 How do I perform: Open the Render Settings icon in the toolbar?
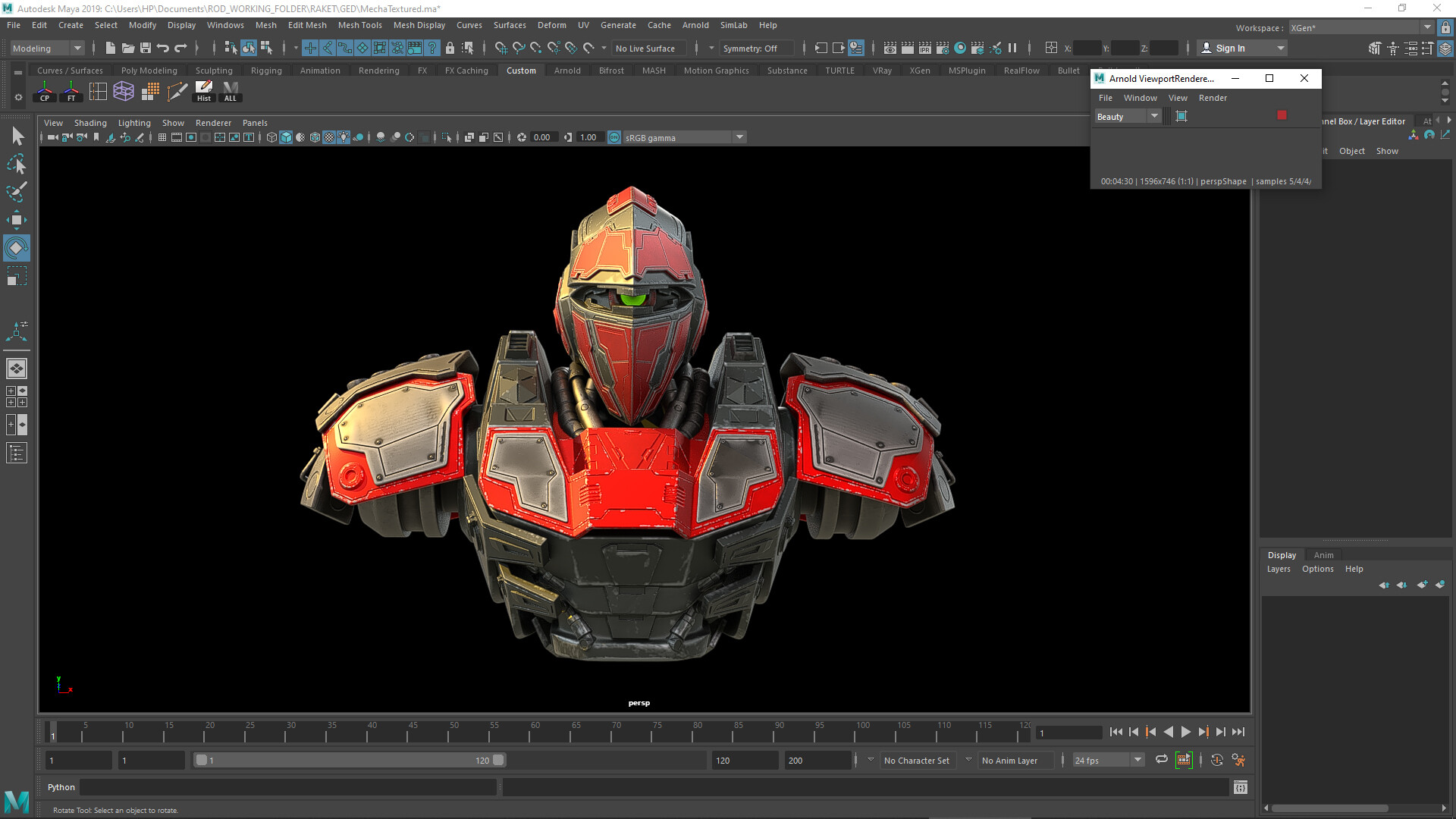coord(943,48)
